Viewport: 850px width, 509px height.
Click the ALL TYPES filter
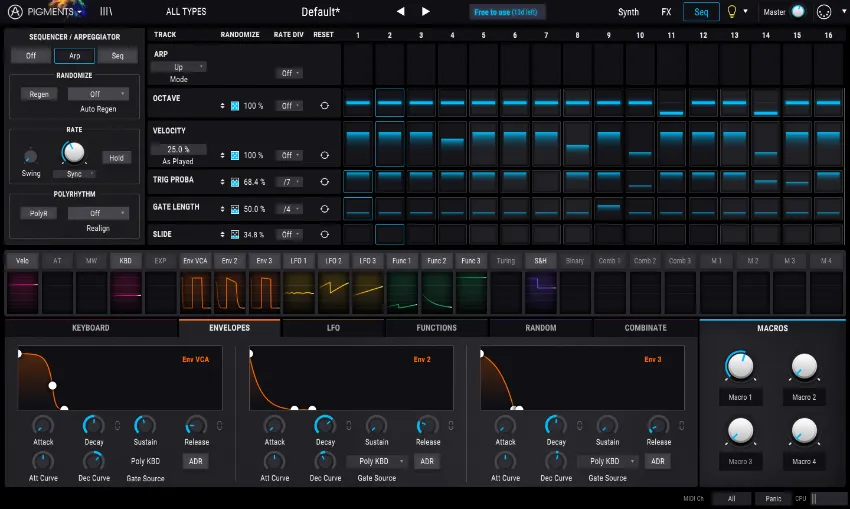pos(186,11)
